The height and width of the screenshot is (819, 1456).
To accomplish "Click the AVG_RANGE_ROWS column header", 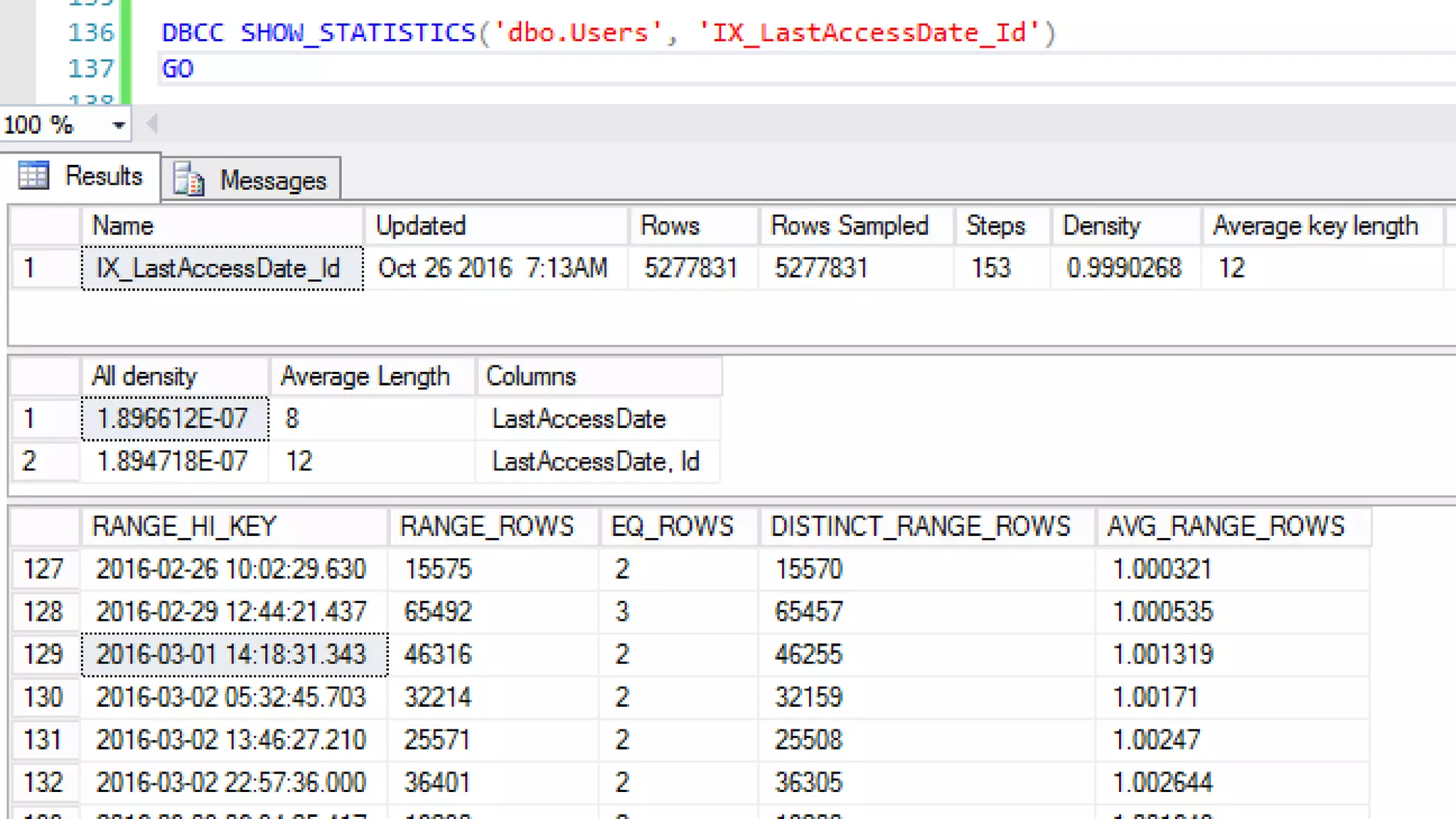I will (x=1226, y=527).
